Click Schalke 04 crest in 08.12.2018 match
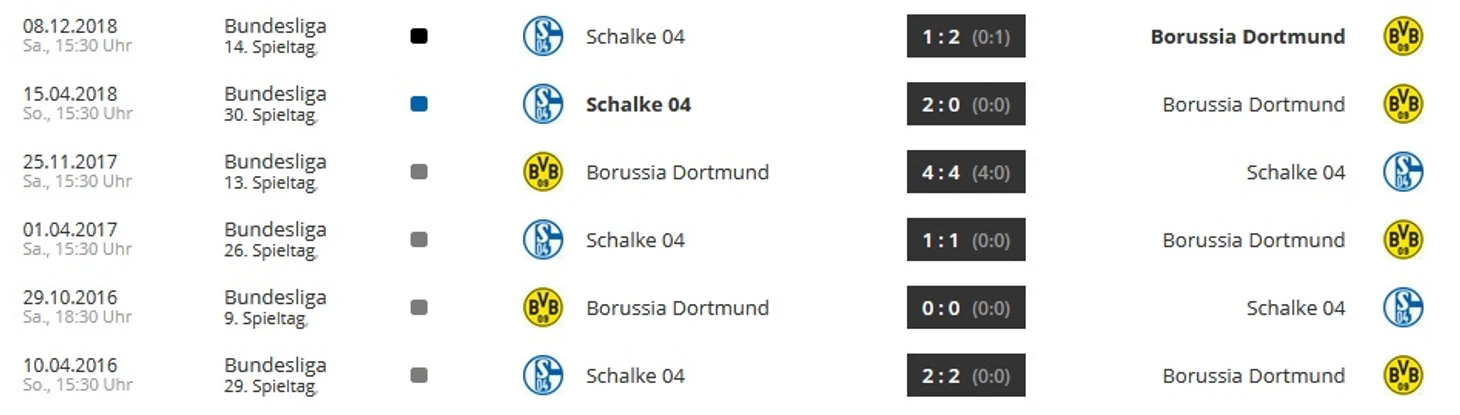1460x415 pixels. 543,36
